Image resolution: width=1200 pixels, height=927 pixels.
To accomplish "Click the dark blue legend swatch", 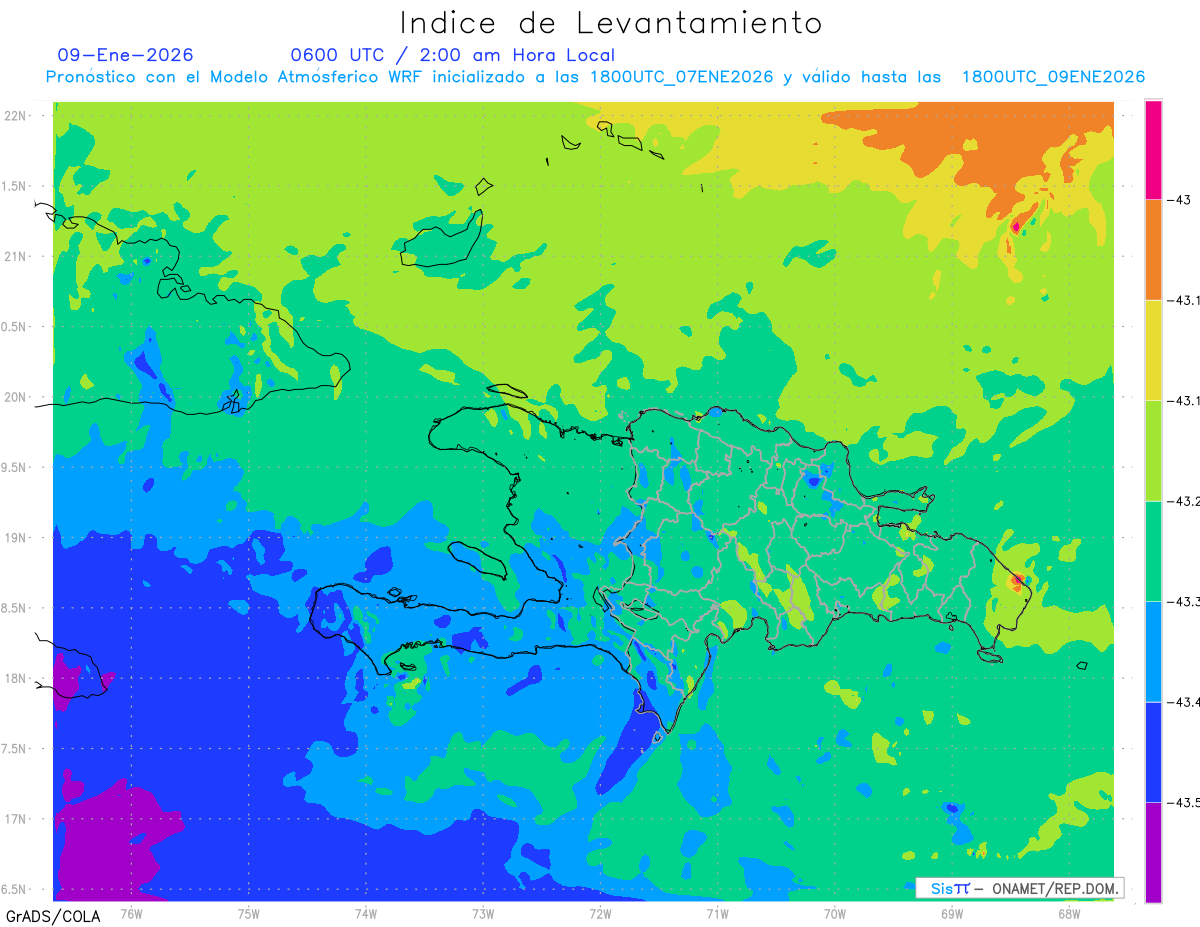I will coord(1153,752).
